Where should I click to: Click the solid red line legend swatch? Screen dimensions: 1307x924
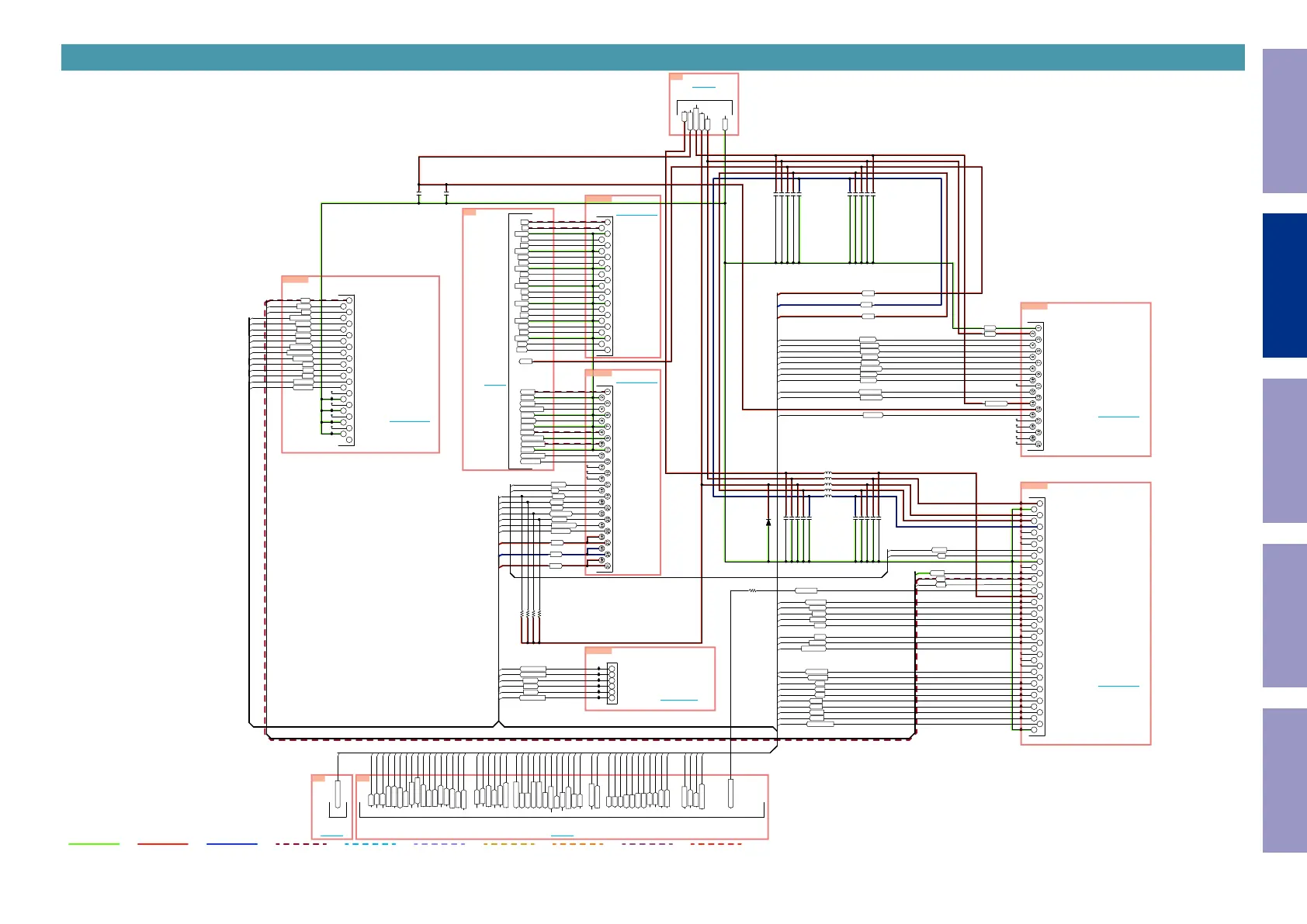(x=163, y=844)
